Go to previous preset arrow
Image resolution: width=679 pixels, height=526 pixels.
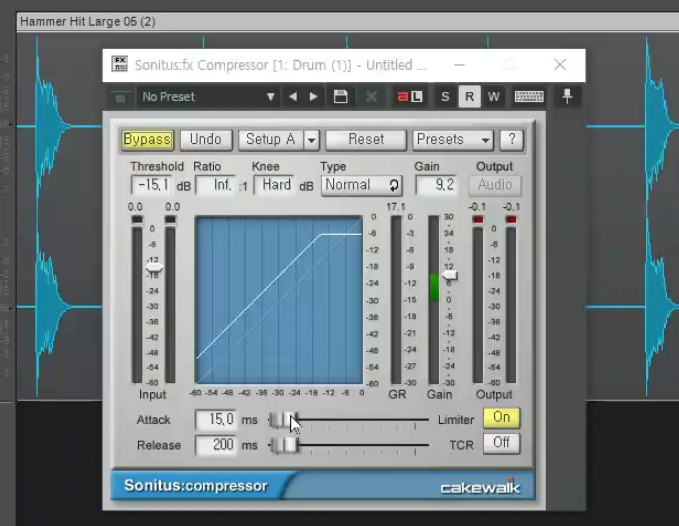pyautogui.click(x=293, y=97)
